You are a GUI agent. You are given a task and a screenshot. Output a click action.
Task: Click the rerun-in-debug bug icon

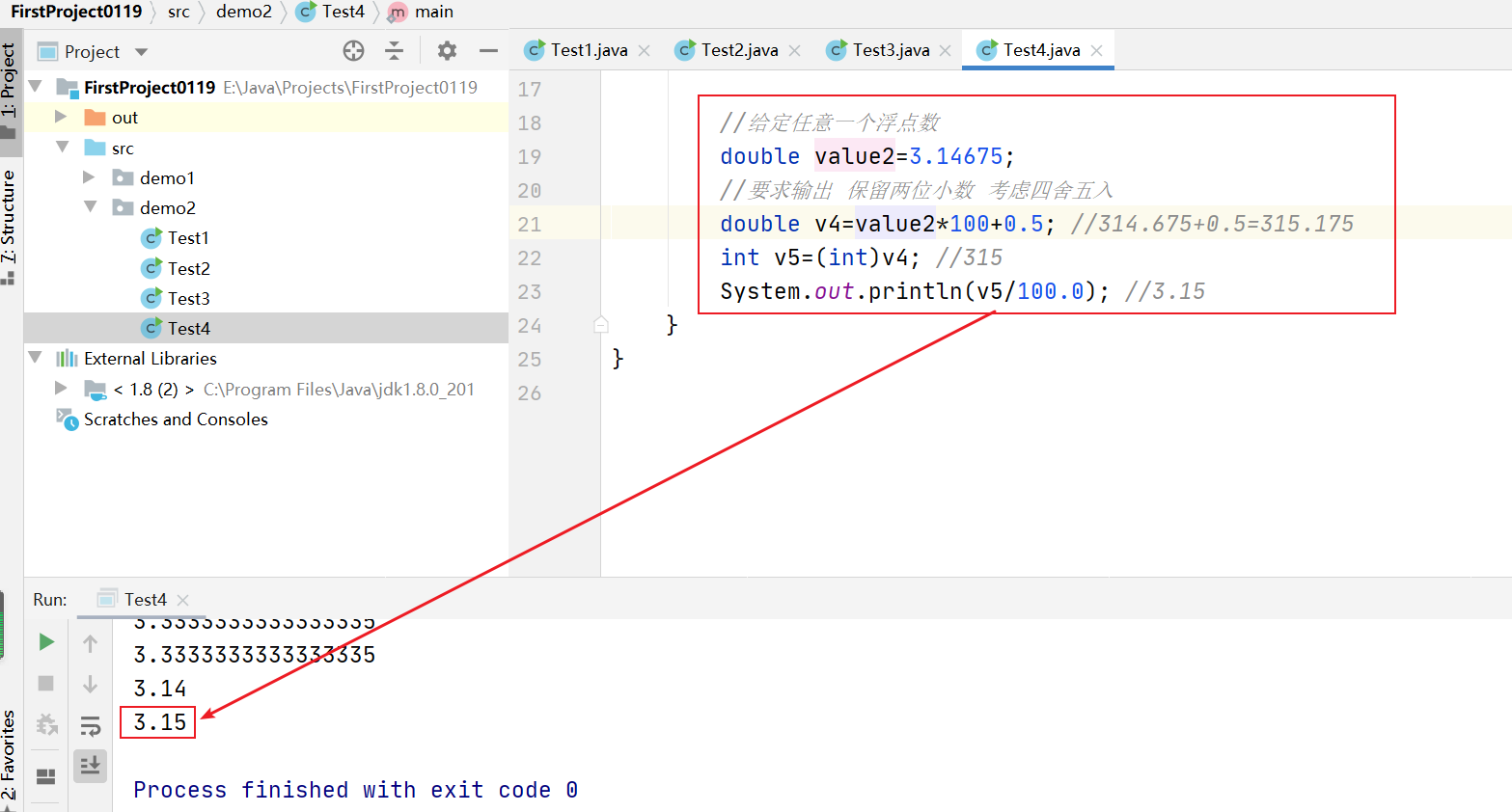[45, 724]
